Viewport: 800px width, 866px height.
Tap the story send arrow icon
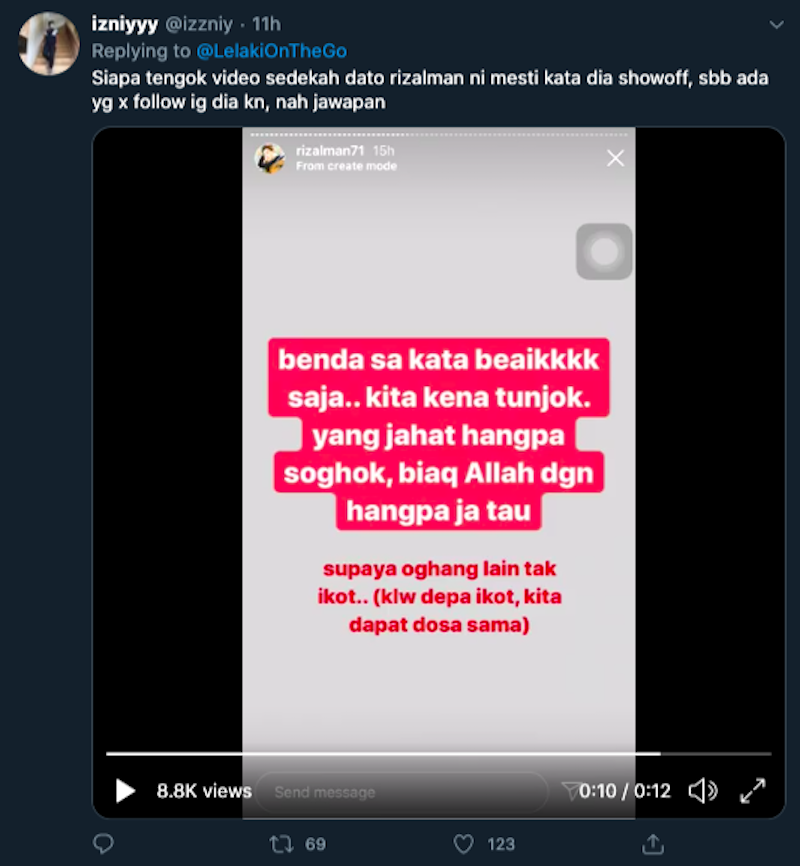pyautogui.click(x=570, y=790)
